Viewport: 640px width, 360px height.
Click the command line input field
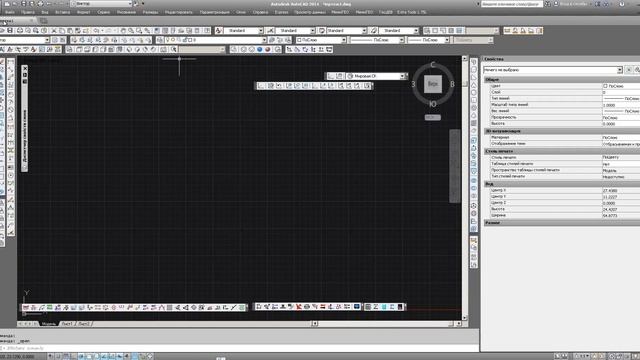(241, 348)
